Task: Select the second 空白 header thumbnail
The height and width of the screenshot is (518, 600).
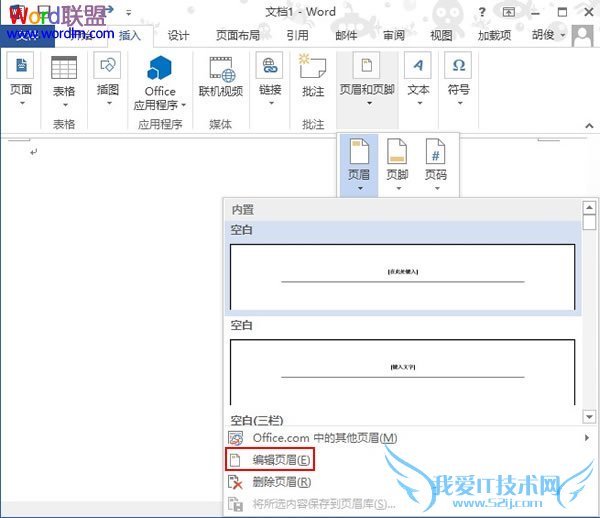Action: [403, 372]
